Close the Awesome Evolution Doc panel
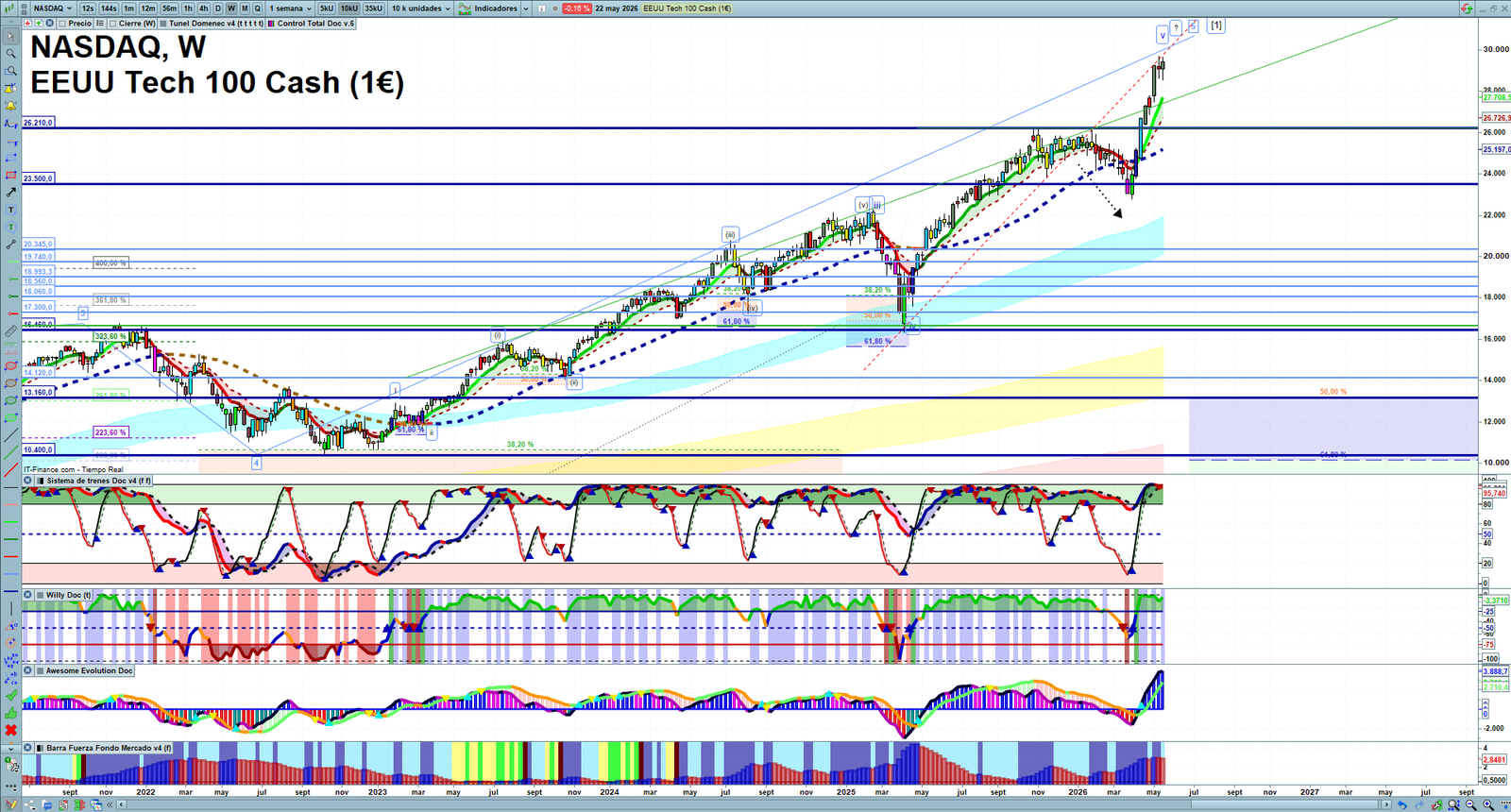This screenshot has width=1511, height=812. 28,670
